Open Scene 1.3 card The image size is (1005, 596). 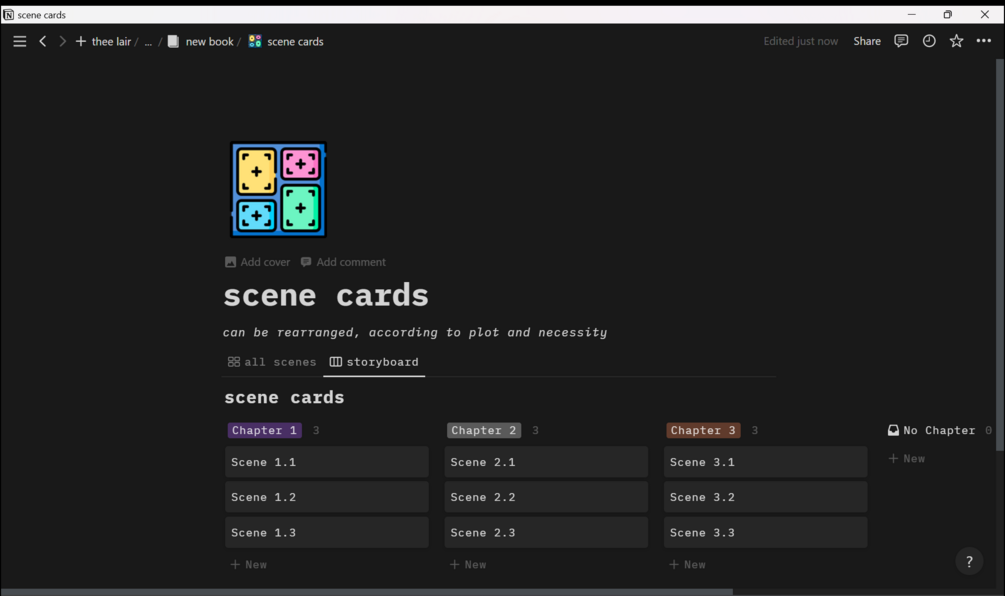tap(327, 533)
